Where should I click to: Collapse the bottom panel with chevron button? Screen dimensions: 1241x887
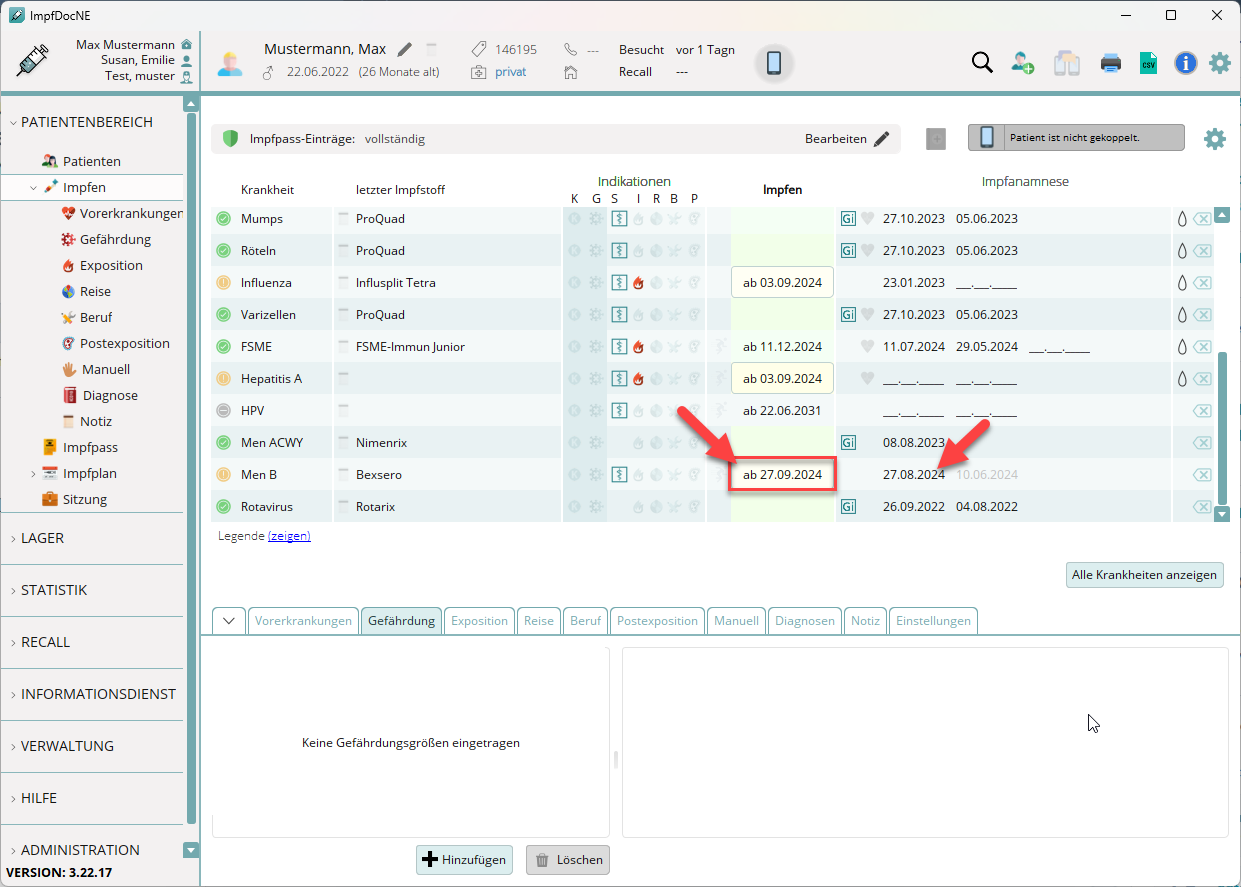point(229,621)
